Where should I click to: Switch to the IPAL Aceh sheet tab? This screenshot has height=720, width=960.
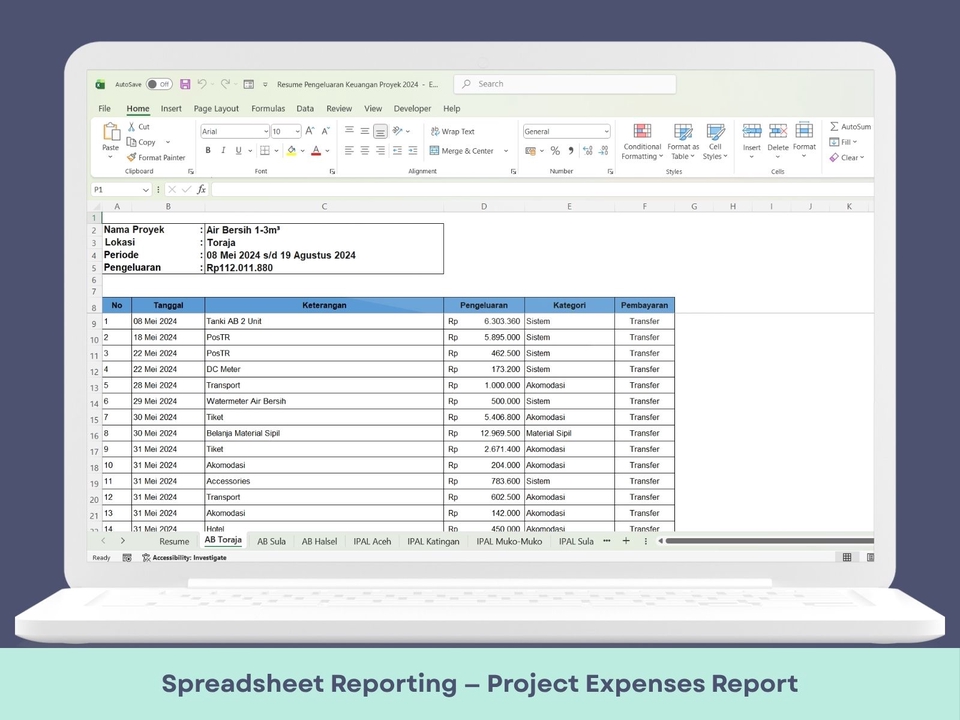tap(372, 541)
